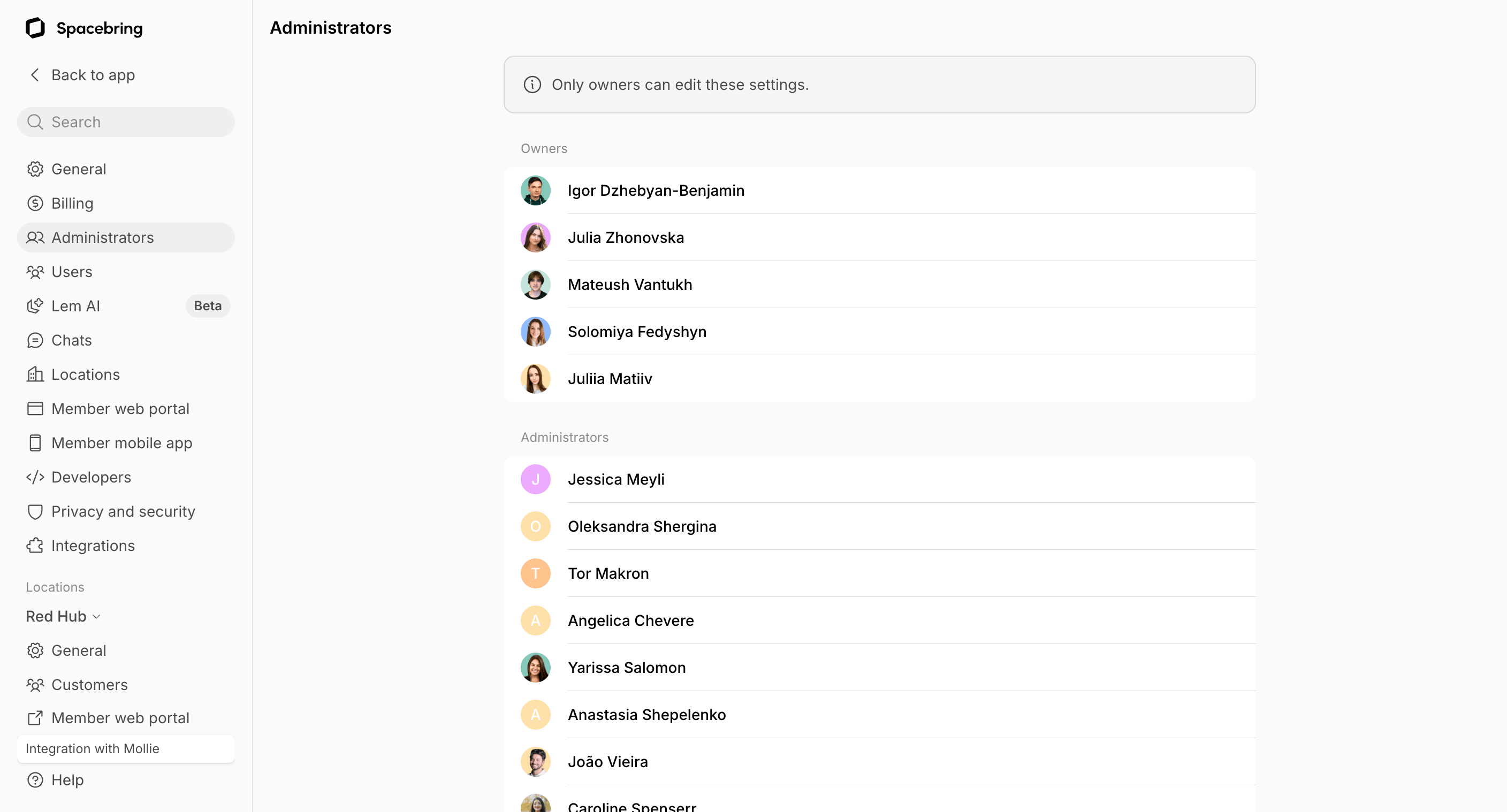Click the Users group icon
This screenshot has width=1507, height=812.
coord(35,272)
